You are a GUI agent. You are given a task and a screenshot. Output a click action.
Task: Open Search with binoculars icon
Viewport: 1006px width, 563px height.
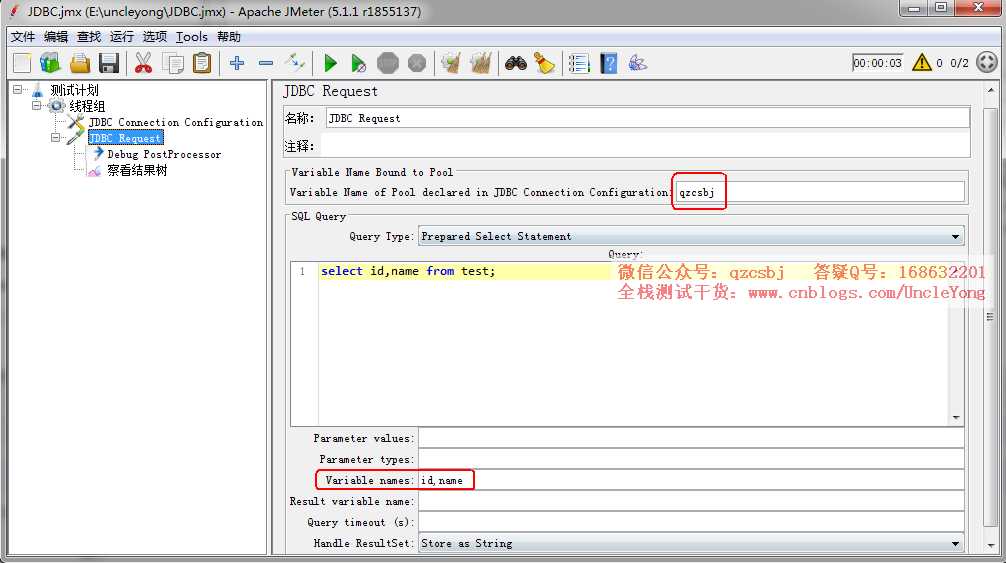click(516, 63)
